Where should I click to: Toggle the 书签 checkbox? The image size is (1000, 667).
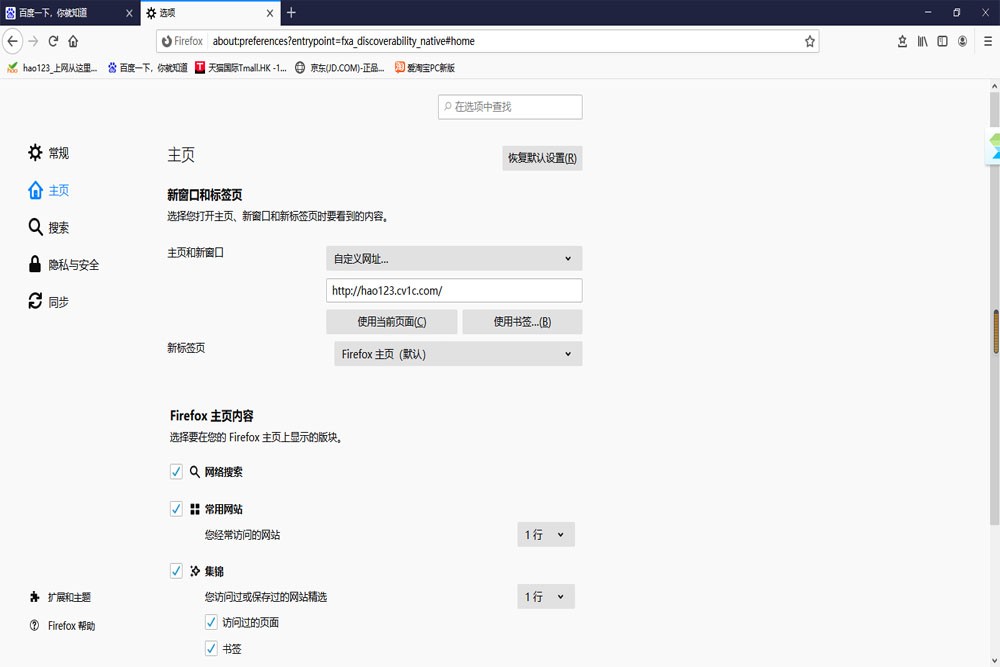click(x=211, y=649)
